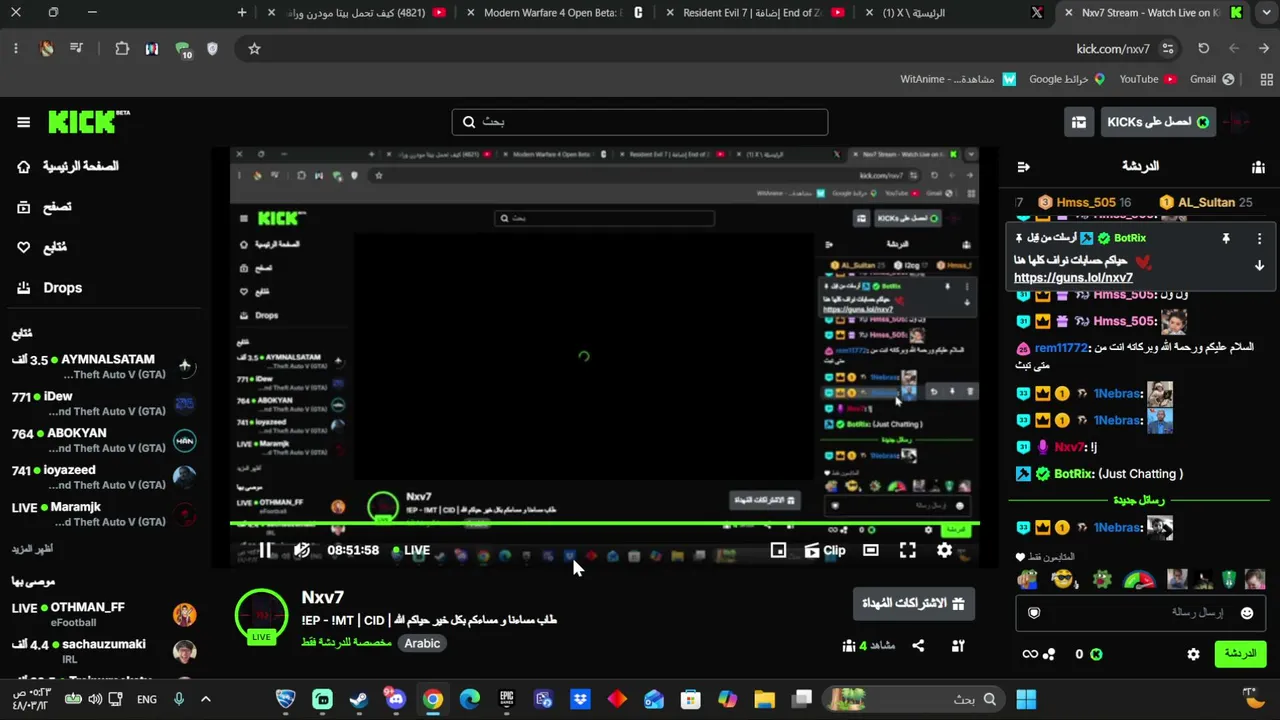The image size is (1280, 720).
Task: Open the Following heart icon beside متابع
Action: tap(24, 247)
